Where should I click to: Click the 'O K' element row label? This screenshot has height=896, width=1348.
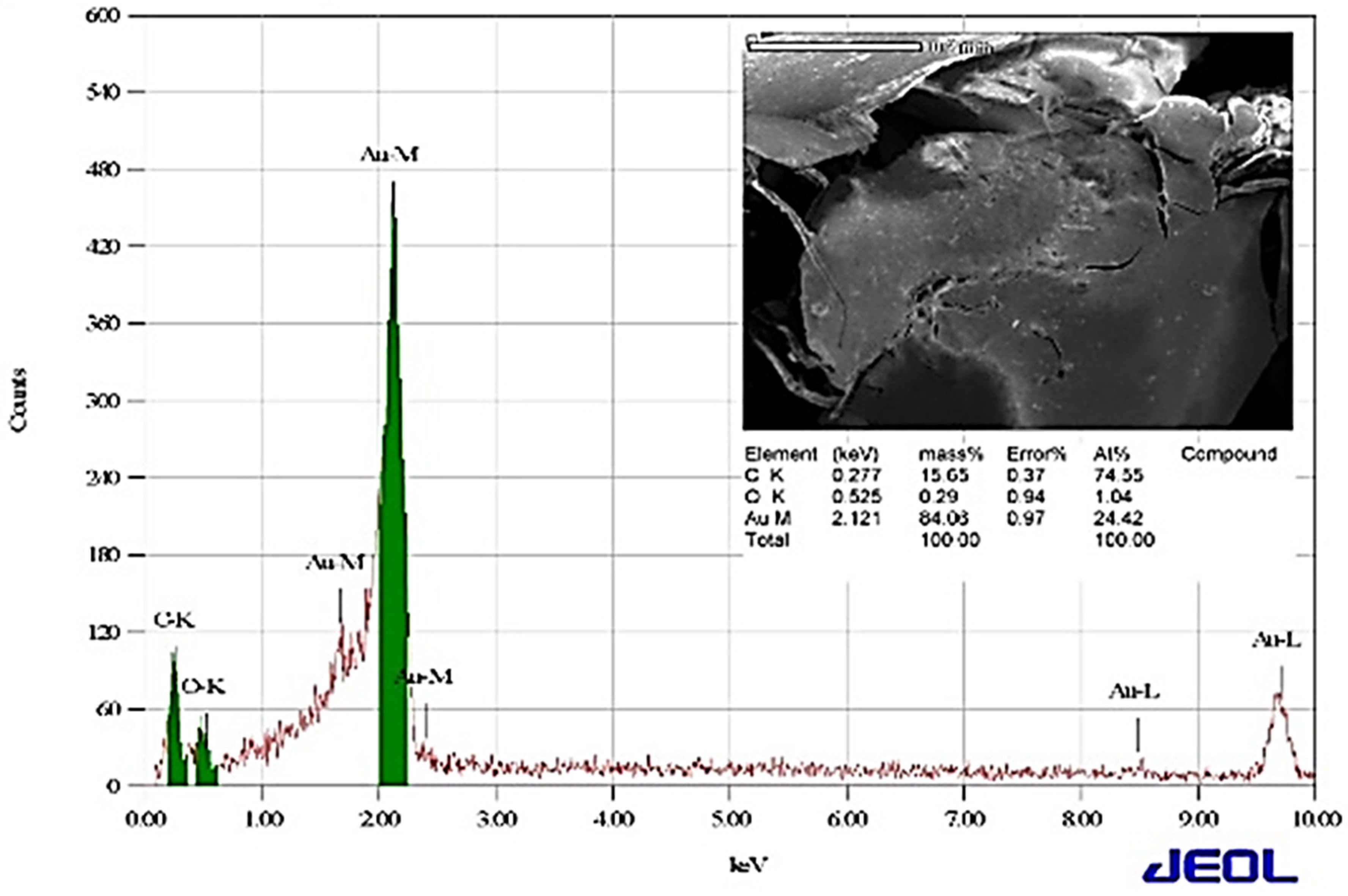click(764, 497)
